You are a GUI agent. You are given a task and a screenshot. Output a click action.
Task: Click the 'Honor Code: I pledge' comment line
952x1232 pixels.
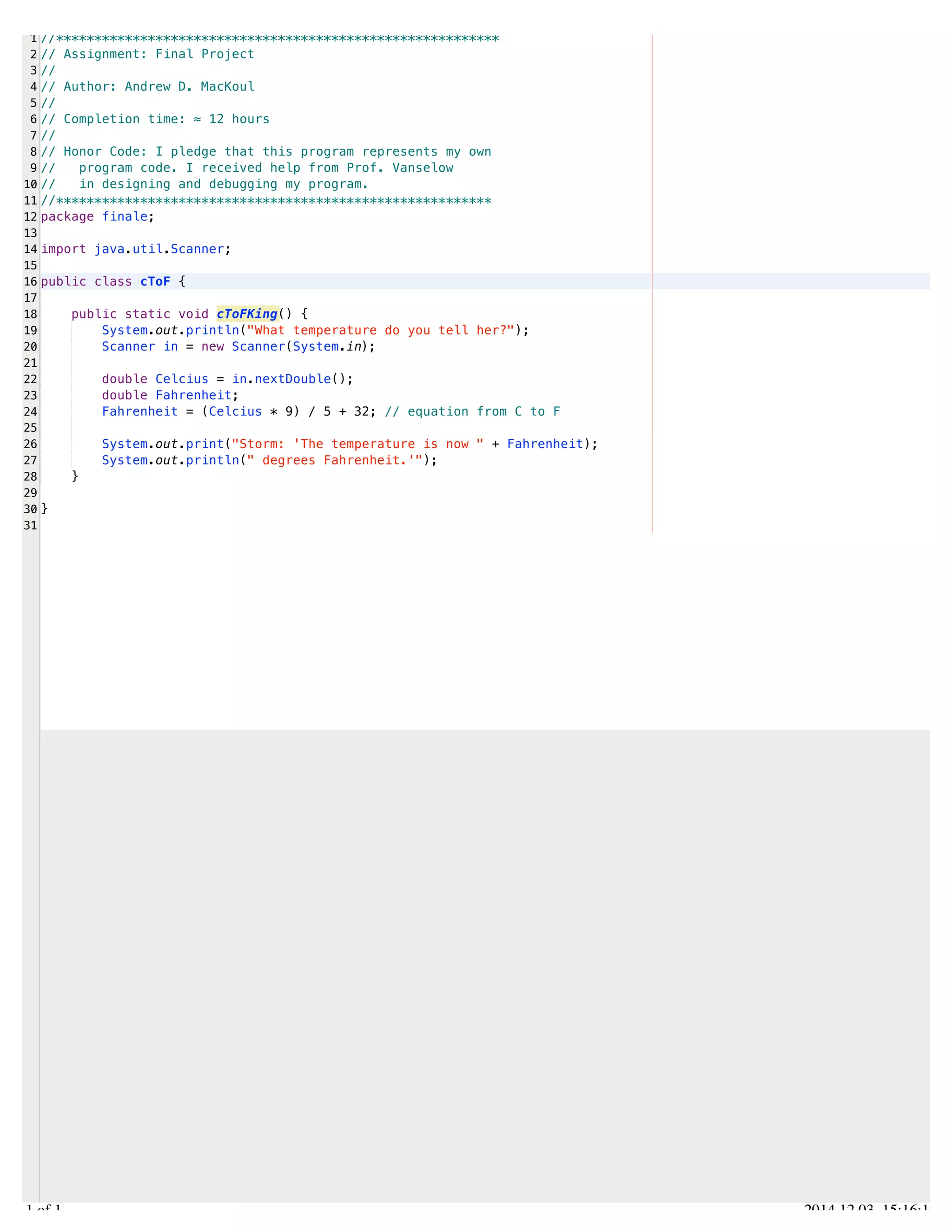tap(266, 152)
